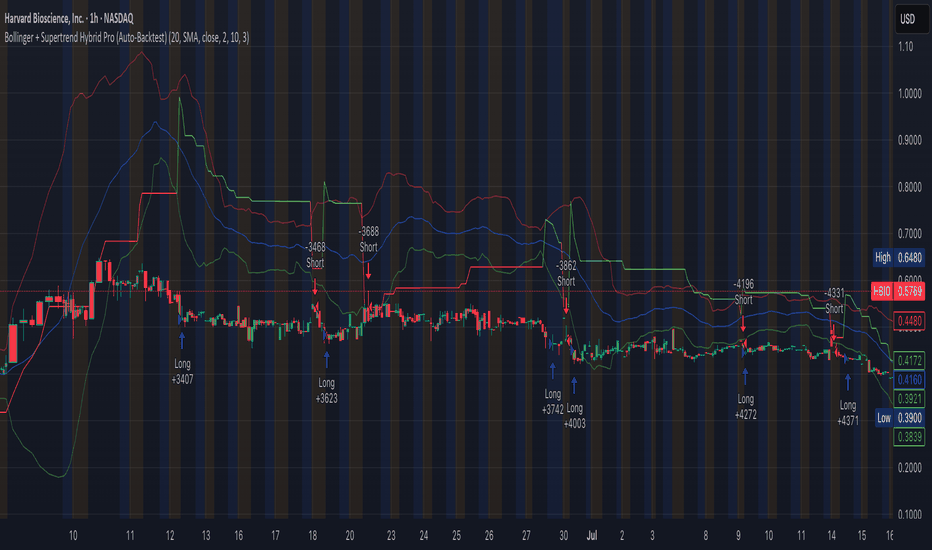This screenshot has width=932, height=550.
Task: Click the 0.9000 price axis tick
Action: point(909,140)
